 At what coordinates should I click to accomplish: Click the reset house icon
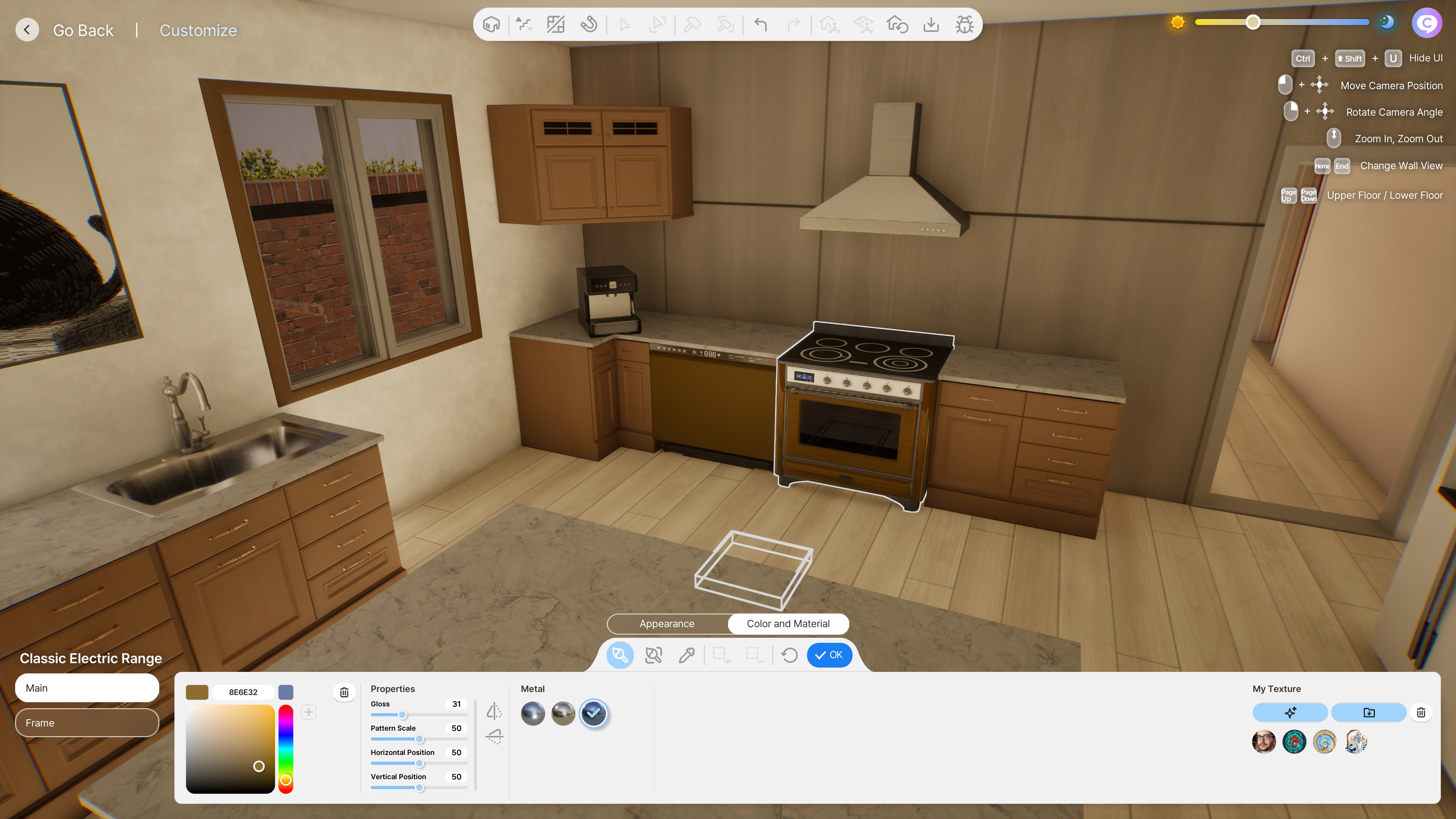(897, 24)
